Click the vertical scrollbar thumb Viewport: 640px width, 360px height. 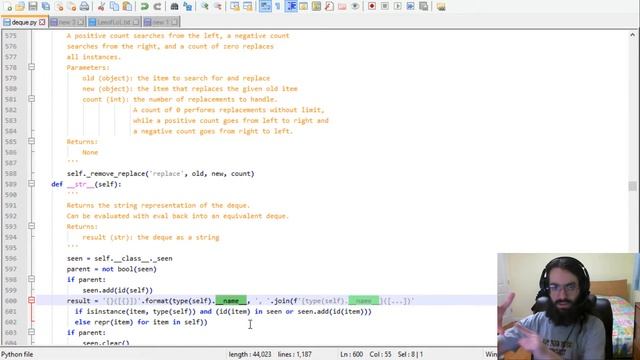tap(632, 186)
